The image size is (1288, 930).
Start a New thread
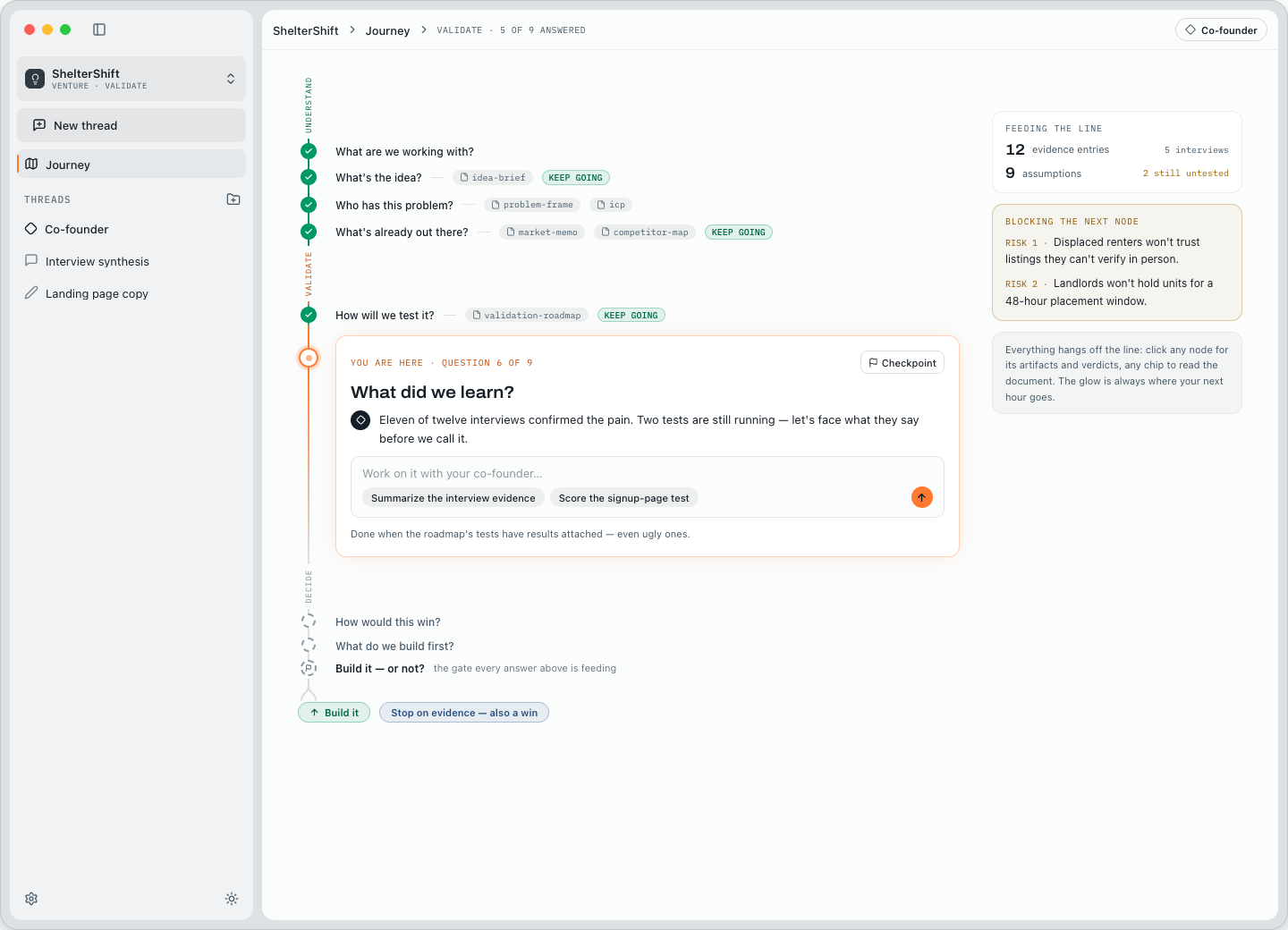pyautogui.click(x=131, y=125)
